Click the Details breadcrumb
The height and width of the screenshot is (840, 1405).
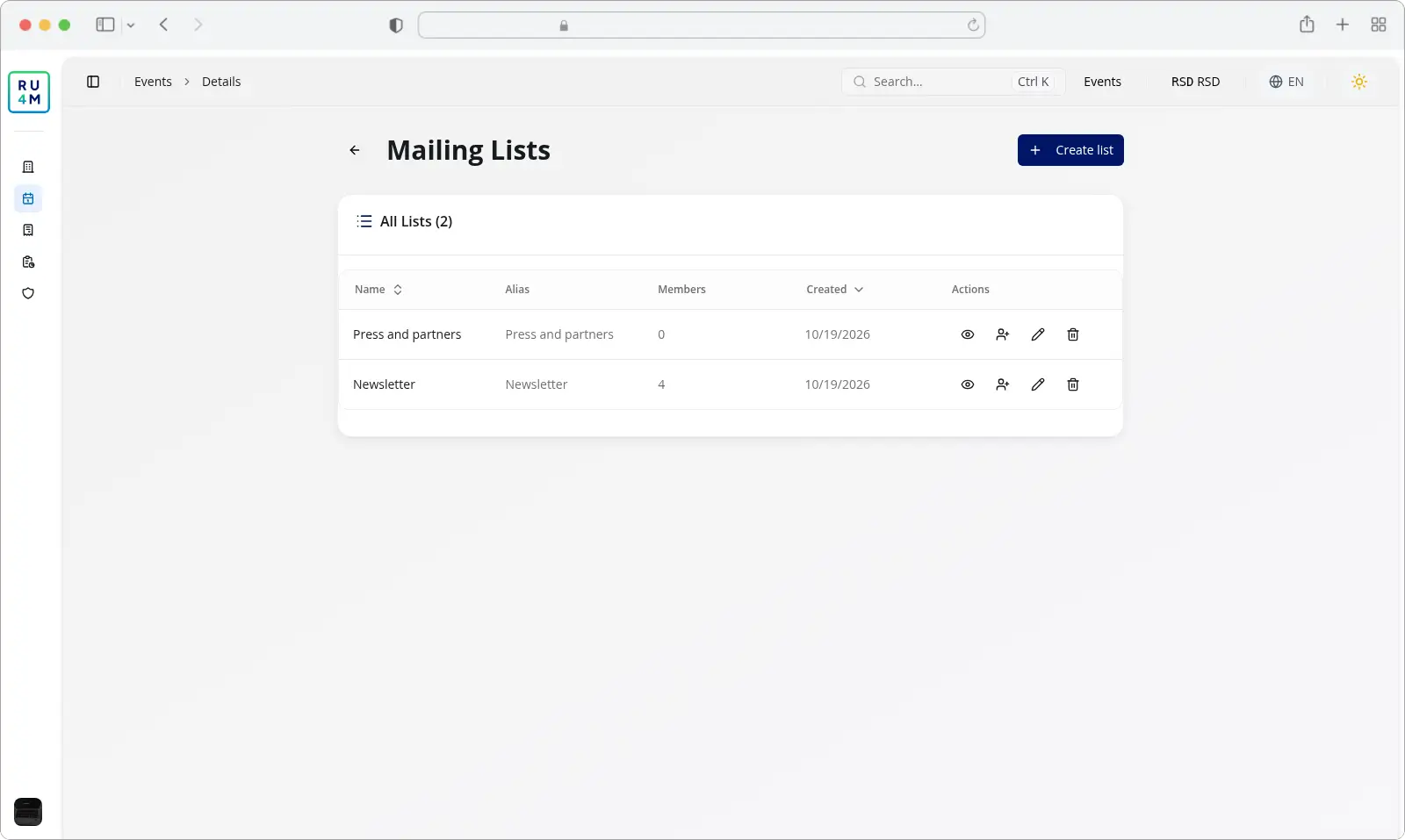click(x=221, y=82)
